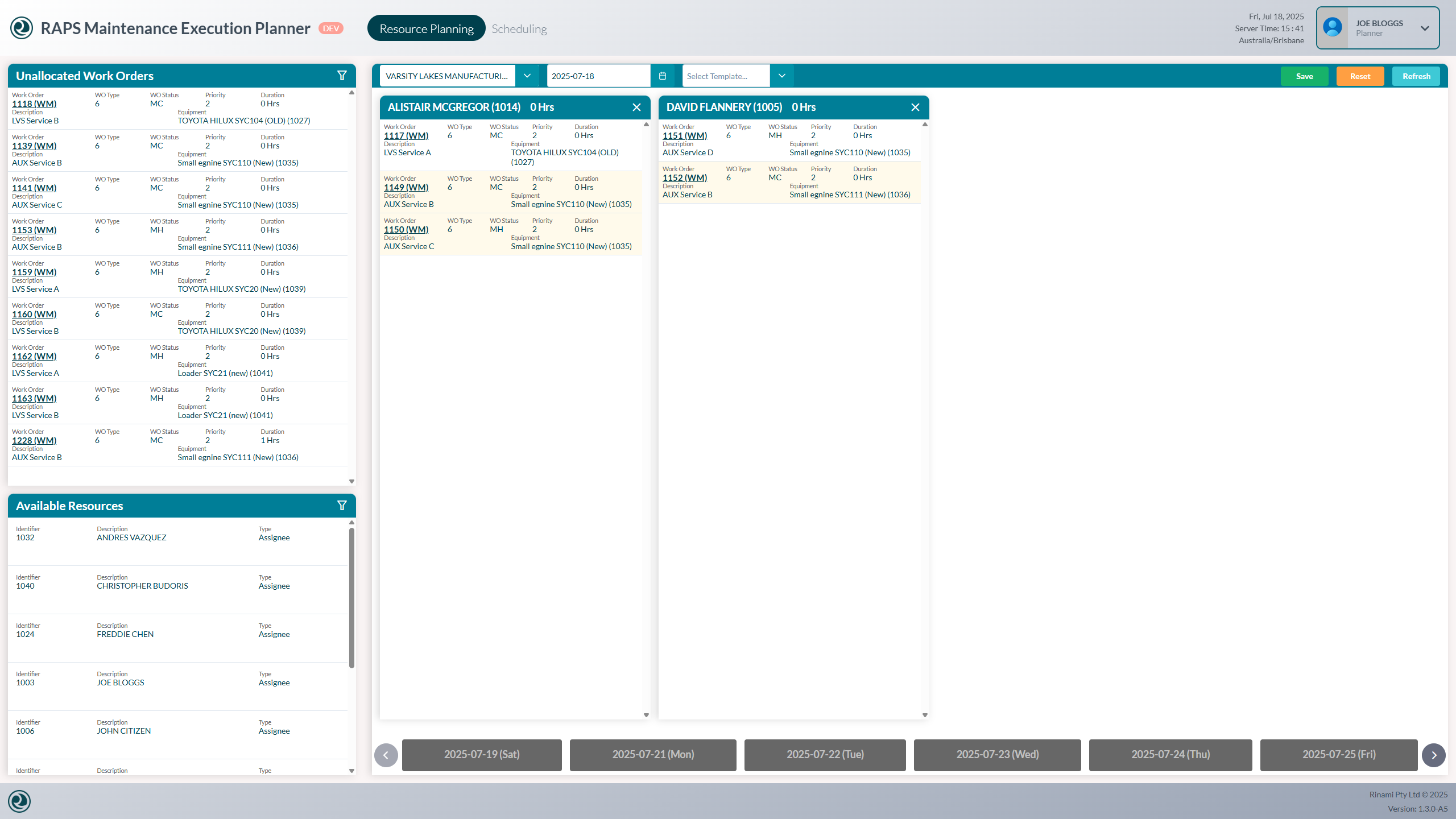Select the Resource Planning tab
The image size is (1456, 819).
pos(426,28)
